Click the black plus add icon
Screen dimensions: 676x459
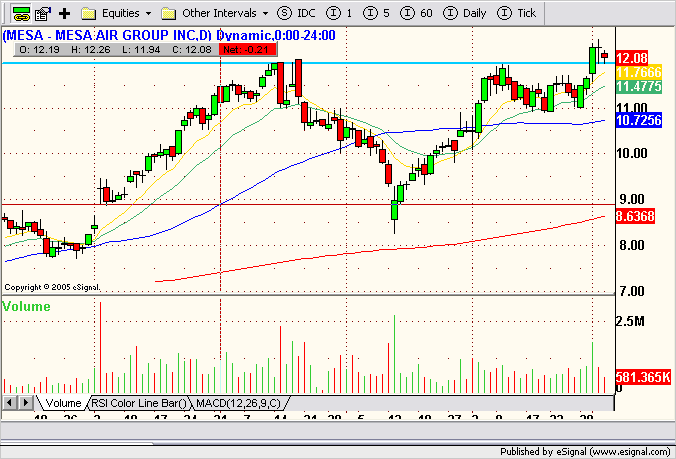[x=65, y=14]
